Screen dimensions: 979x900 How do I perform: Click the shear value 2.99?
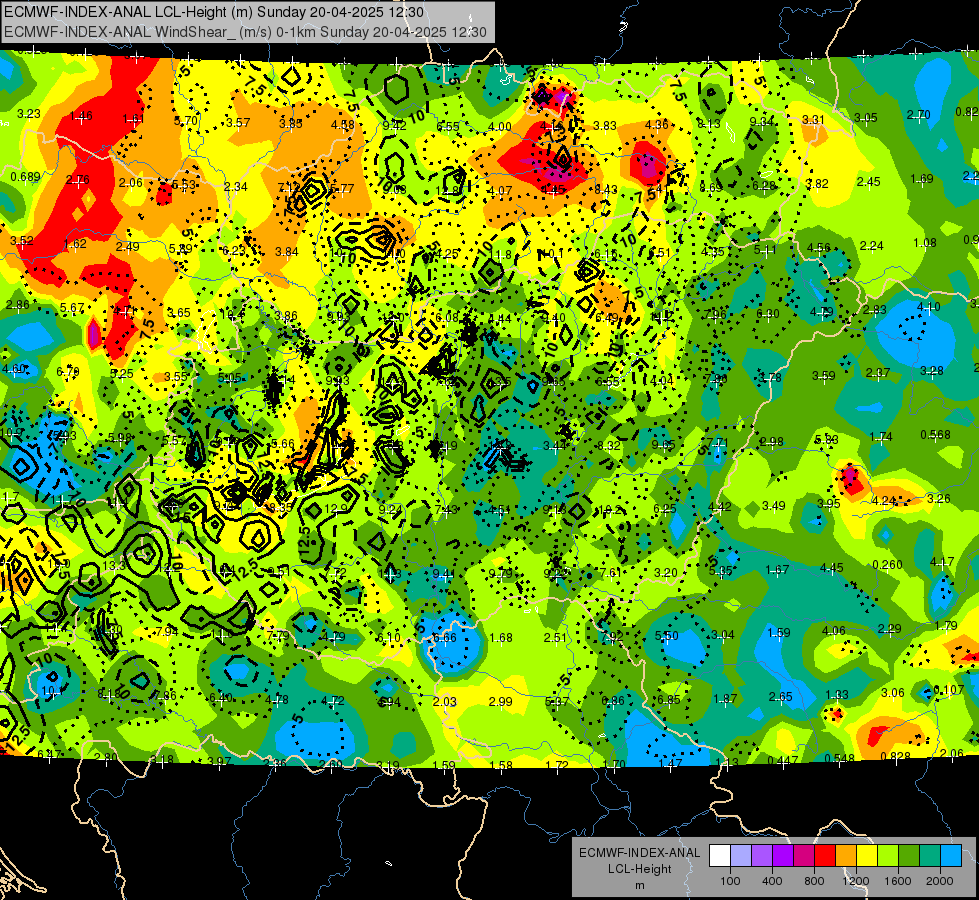pos(501,702)
